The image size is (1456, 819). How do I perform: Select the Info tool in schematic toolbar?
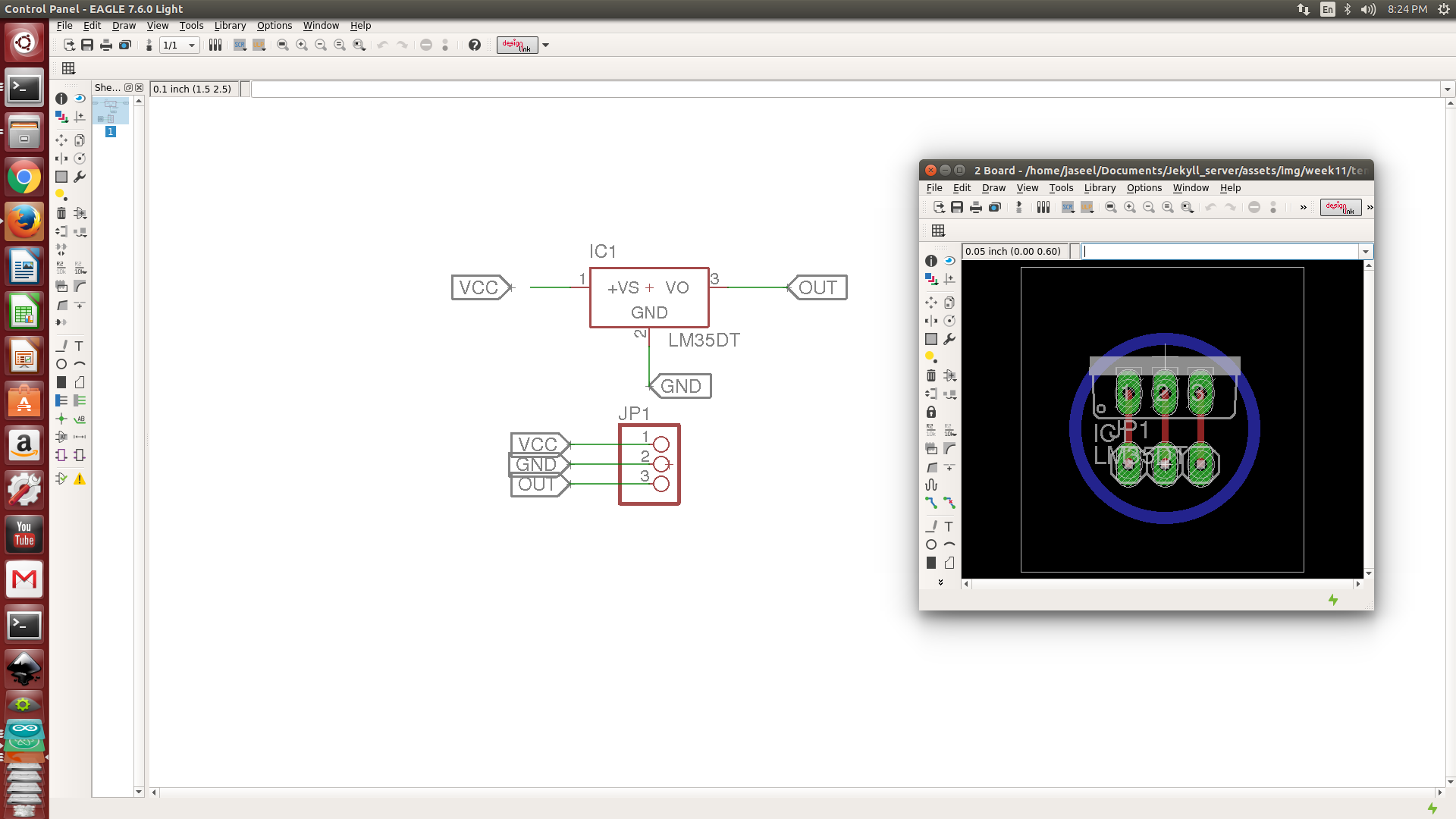61,99
